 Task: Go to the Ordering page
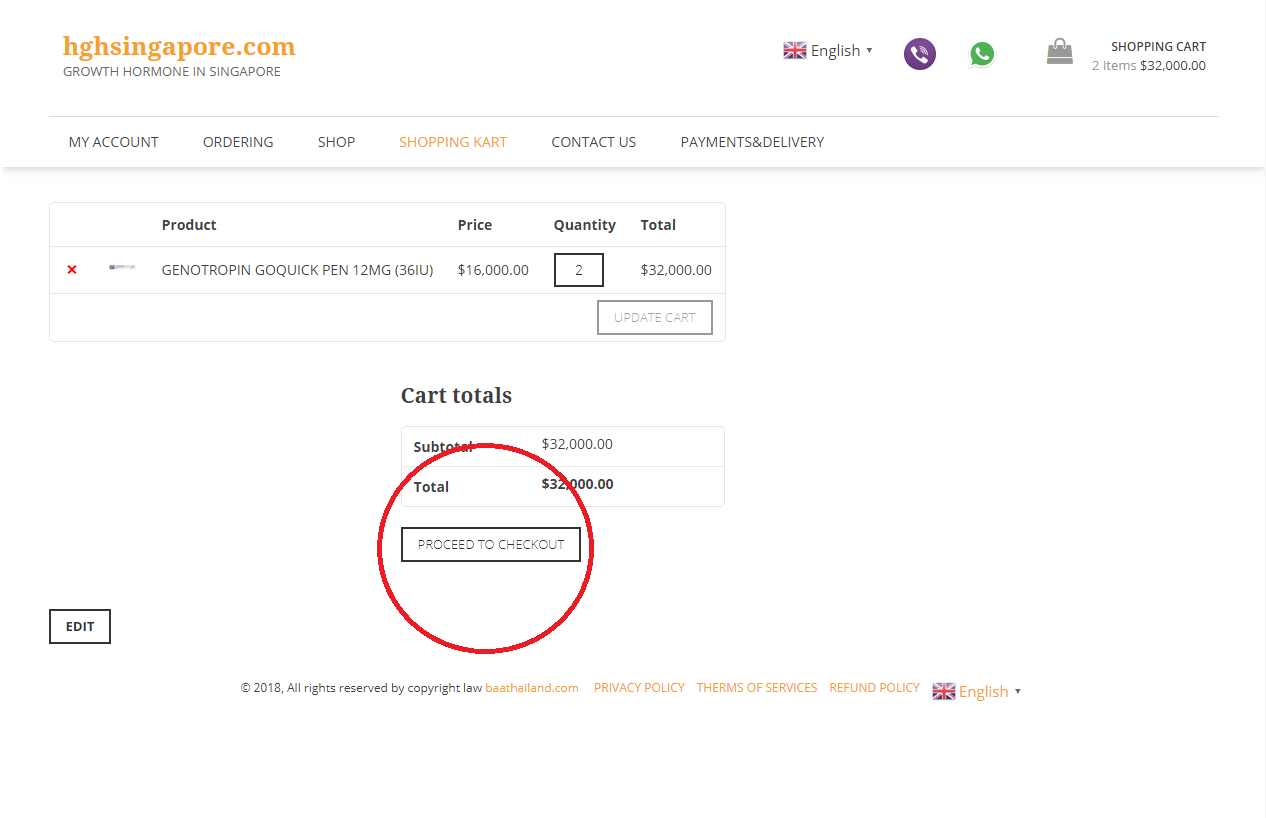tap(238, 142)
